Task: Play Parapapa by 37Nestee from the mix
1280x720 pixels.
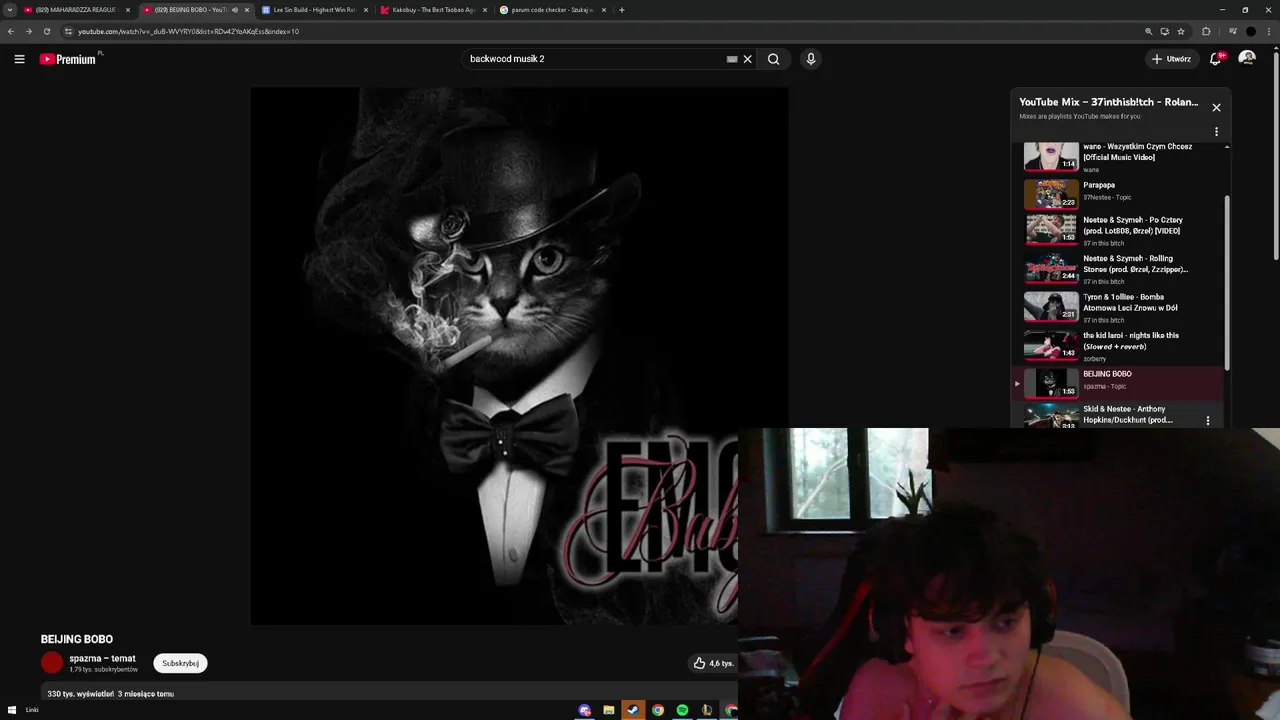Action: [x=1120, y=192]
